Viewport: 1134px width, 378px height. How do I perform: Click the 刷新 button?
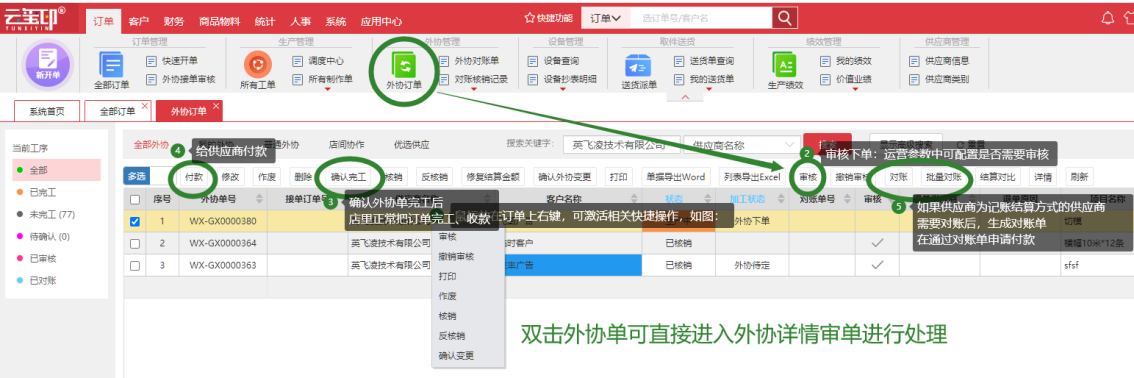click(x=1078, y=176)
